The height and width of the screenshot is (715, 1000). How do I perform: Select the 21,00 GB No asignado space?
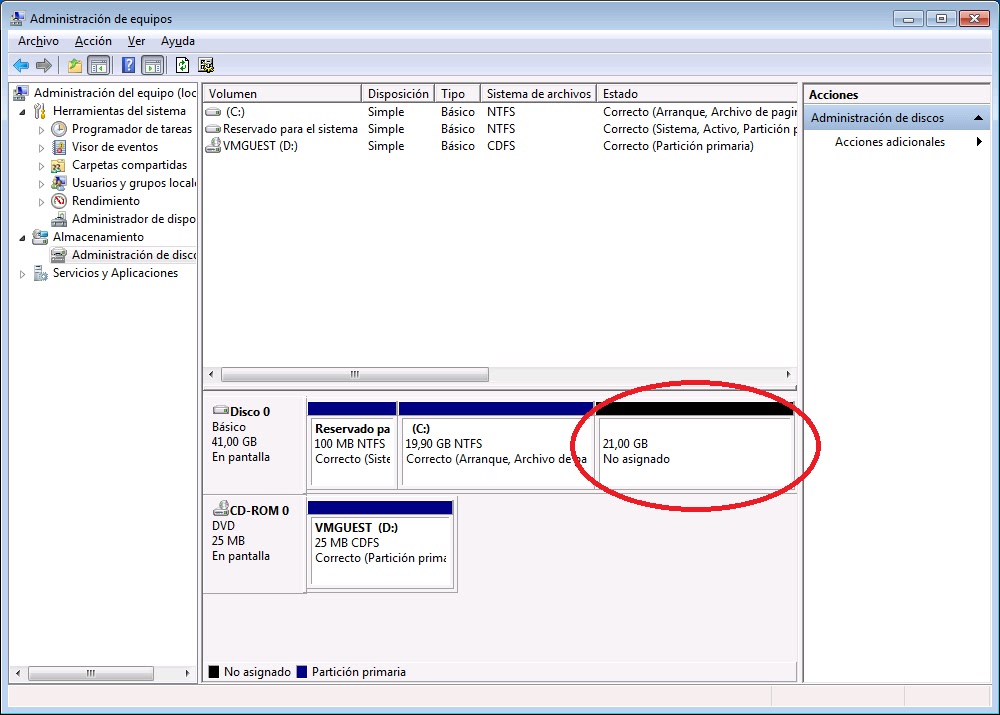[695, 446]
